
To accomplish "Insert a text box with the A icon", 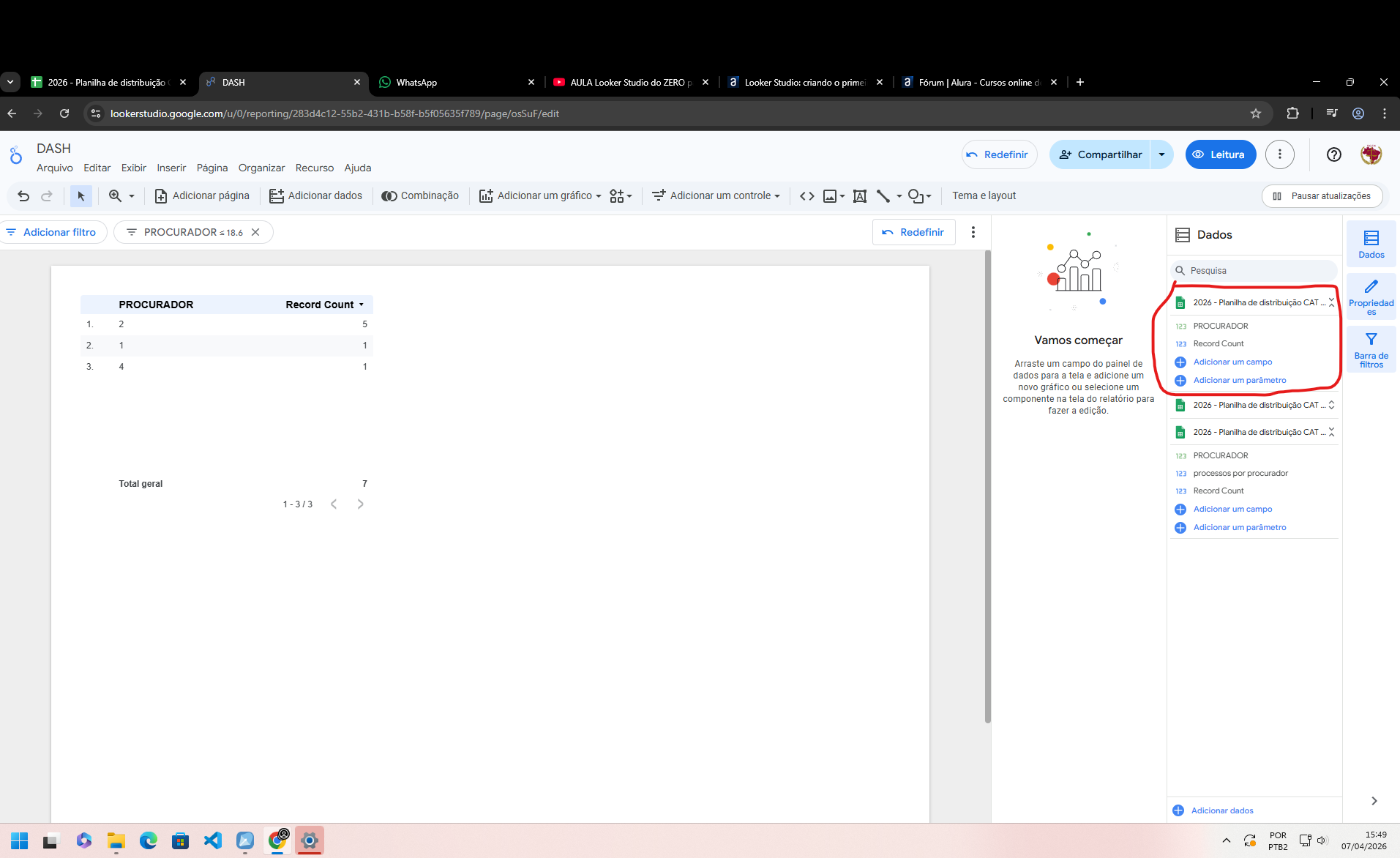I will tap(860, 195).
